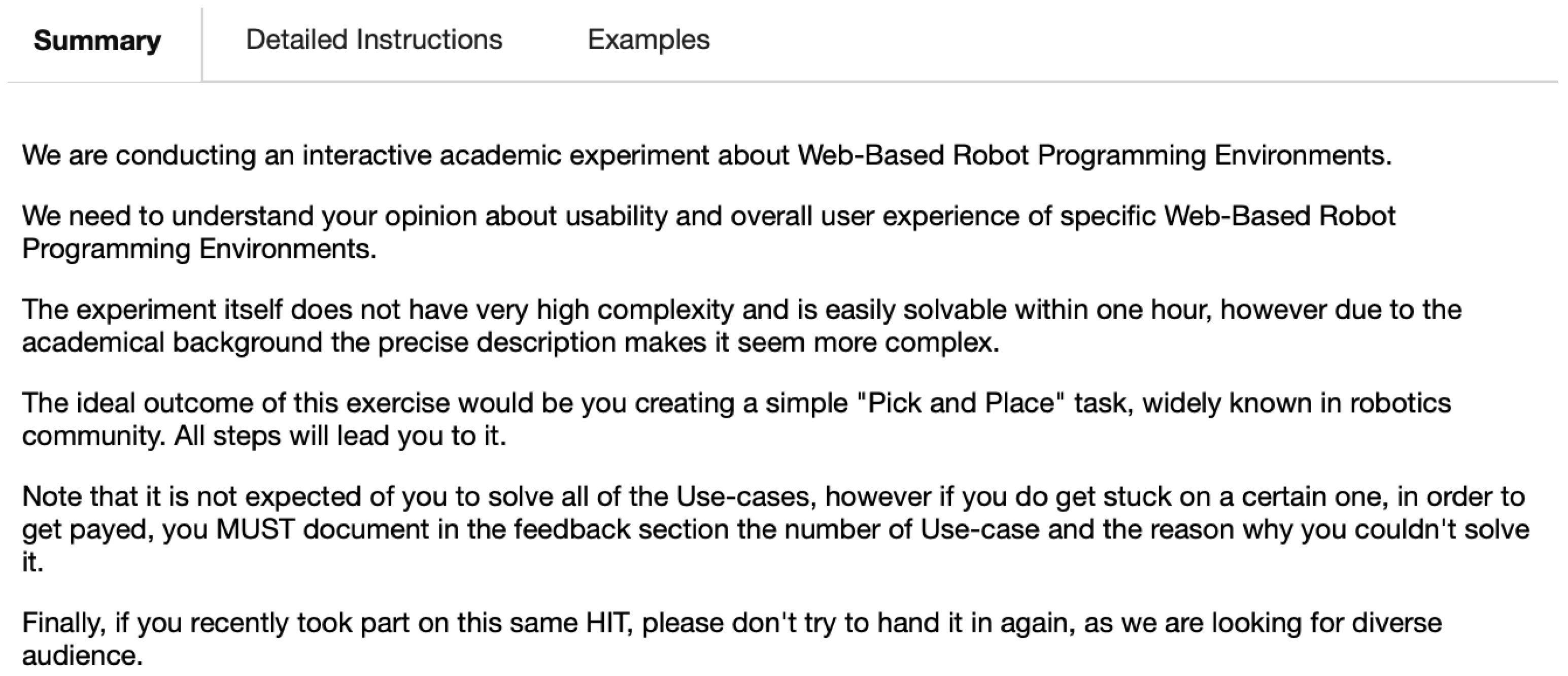This screenshot has height=676, width=1568.
Task: Switch to the Detailed Instructions tab
Action: point(374,40)
